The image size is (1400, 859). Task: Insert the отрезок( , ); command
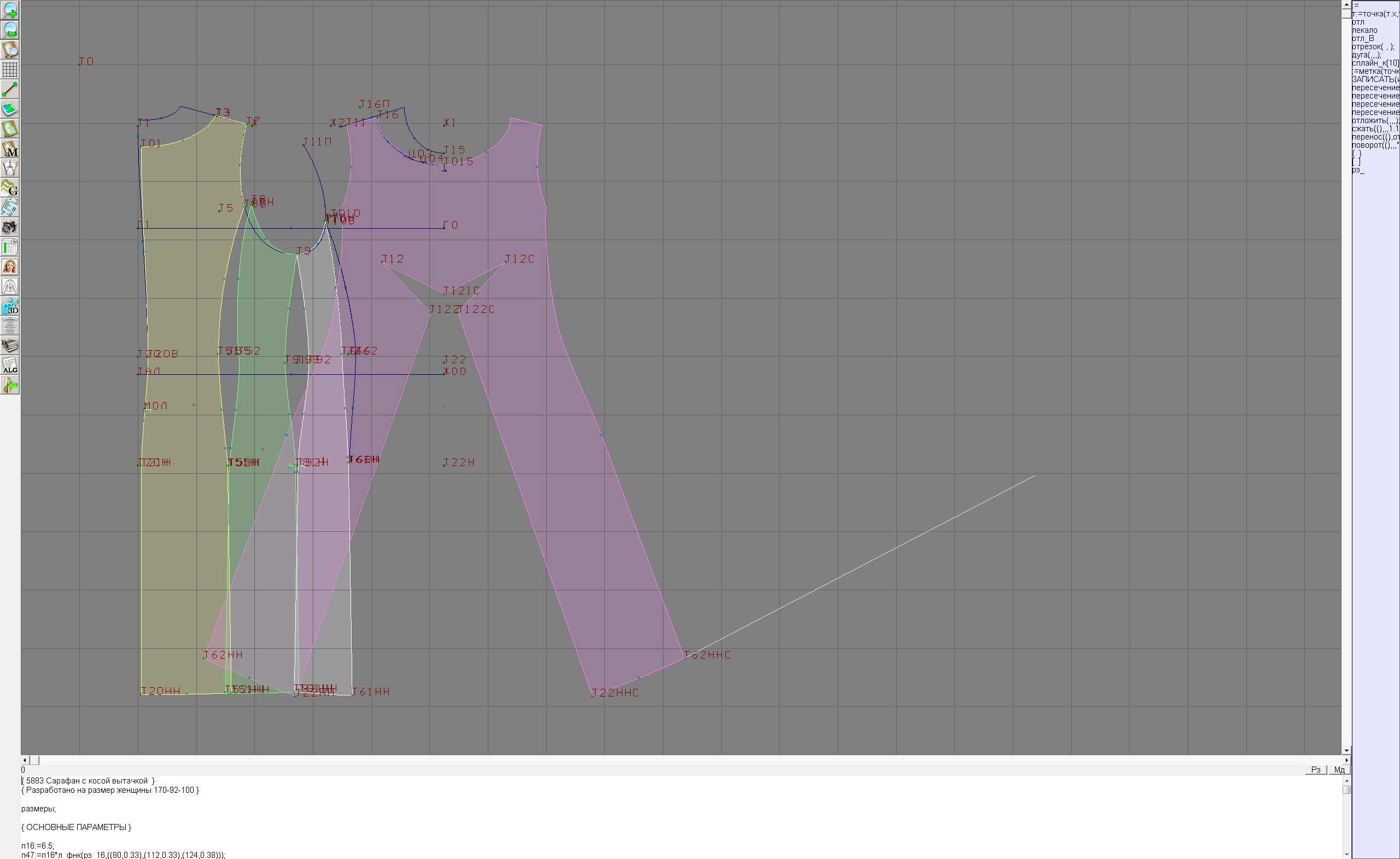pyautogui.click(x=1372, y=47)
